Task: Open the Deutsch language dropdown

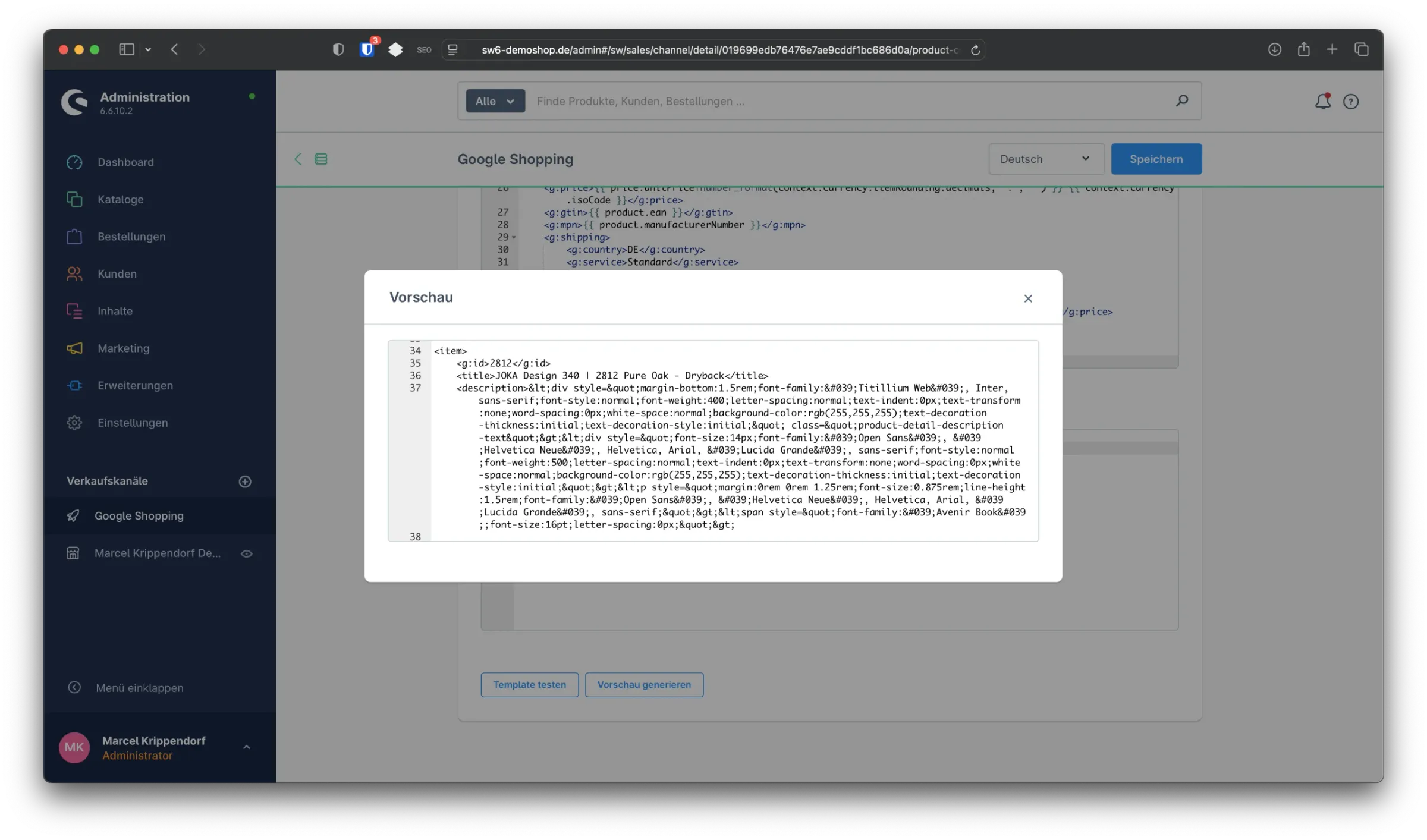Action: [1045, 159]
